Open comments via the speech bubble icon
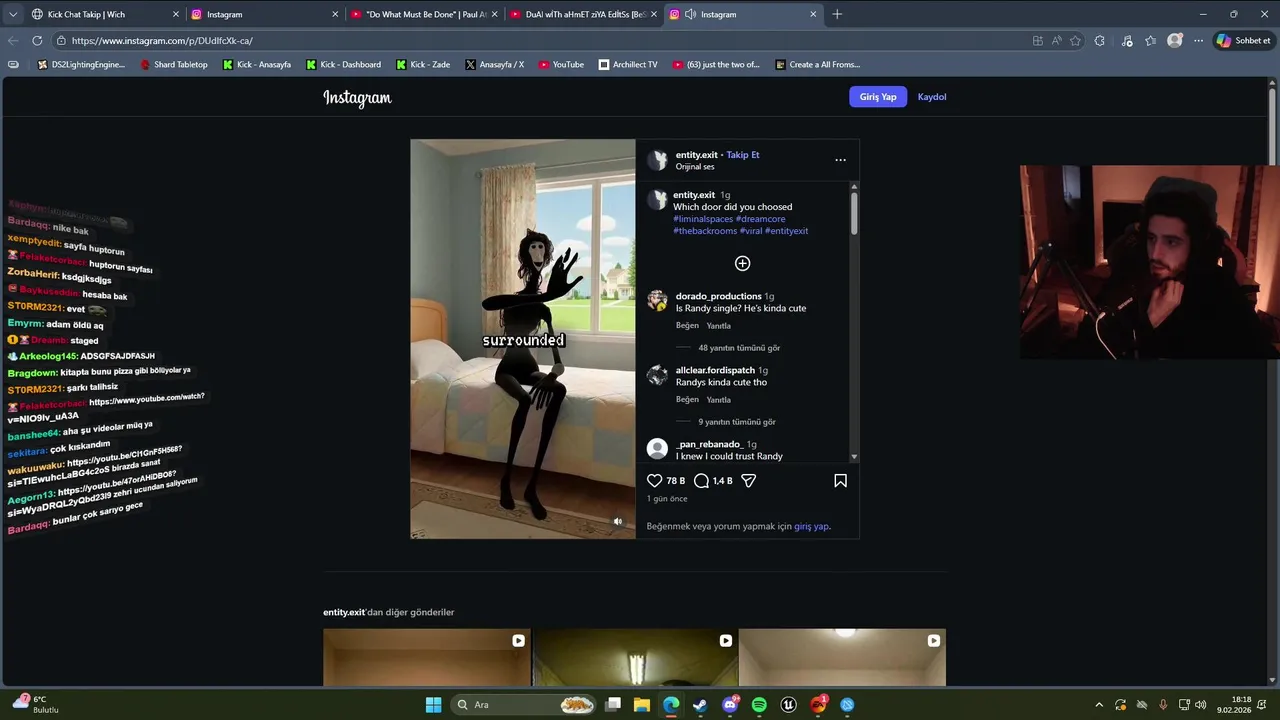Image resolution: width=1280 pixels, height=720 pixels. point(701,481)
